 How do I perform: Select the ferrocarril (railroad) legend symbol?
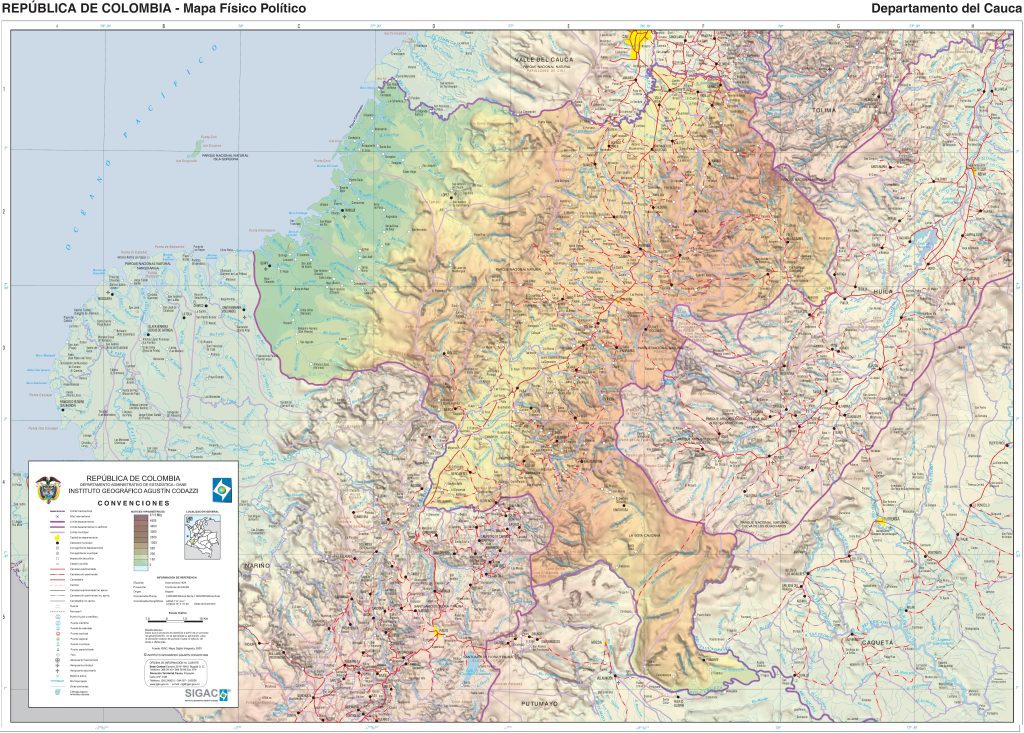(57, 611)
